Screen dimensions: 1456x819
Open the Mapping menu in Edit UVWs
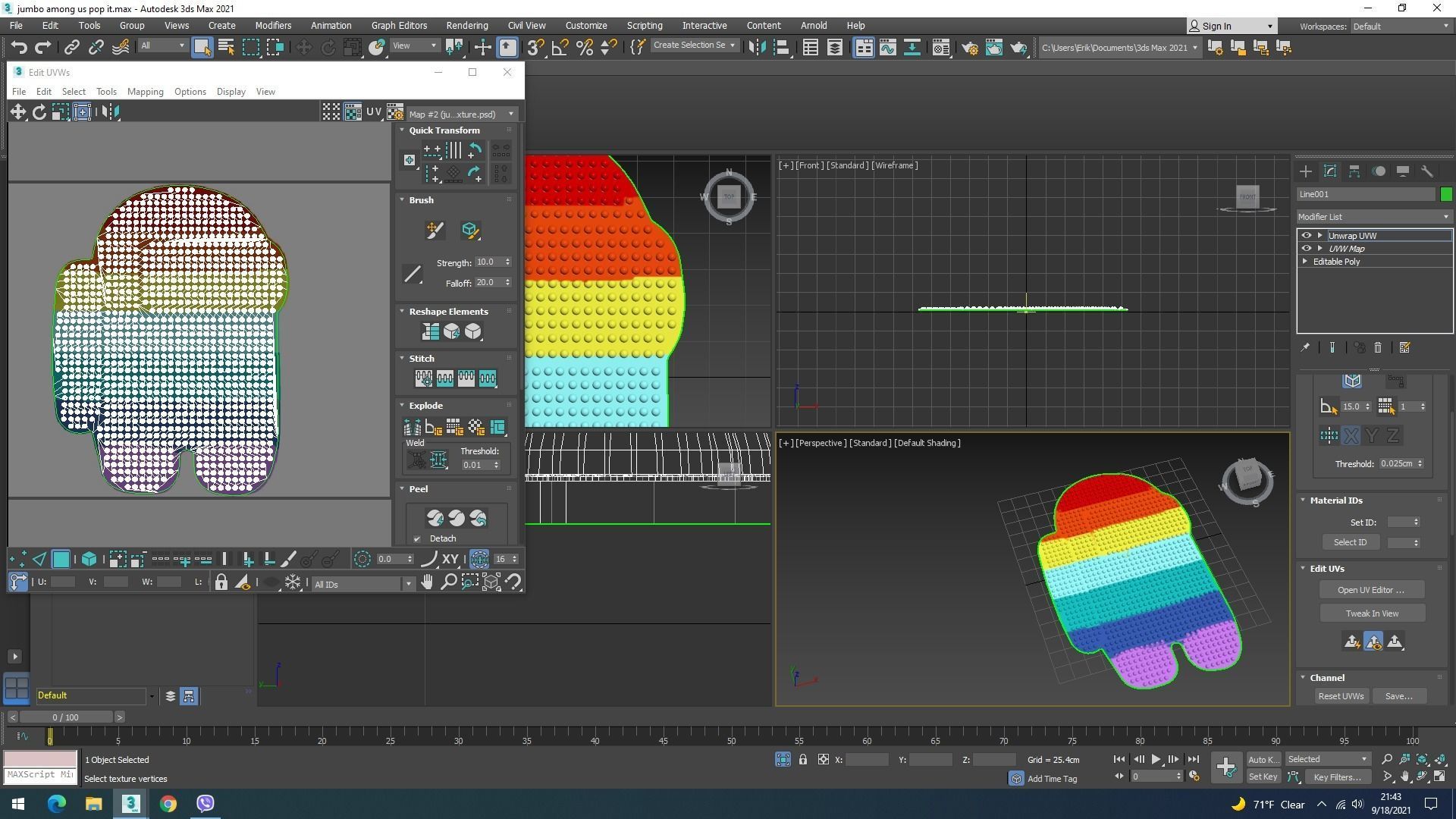click(x=145, y=92)
